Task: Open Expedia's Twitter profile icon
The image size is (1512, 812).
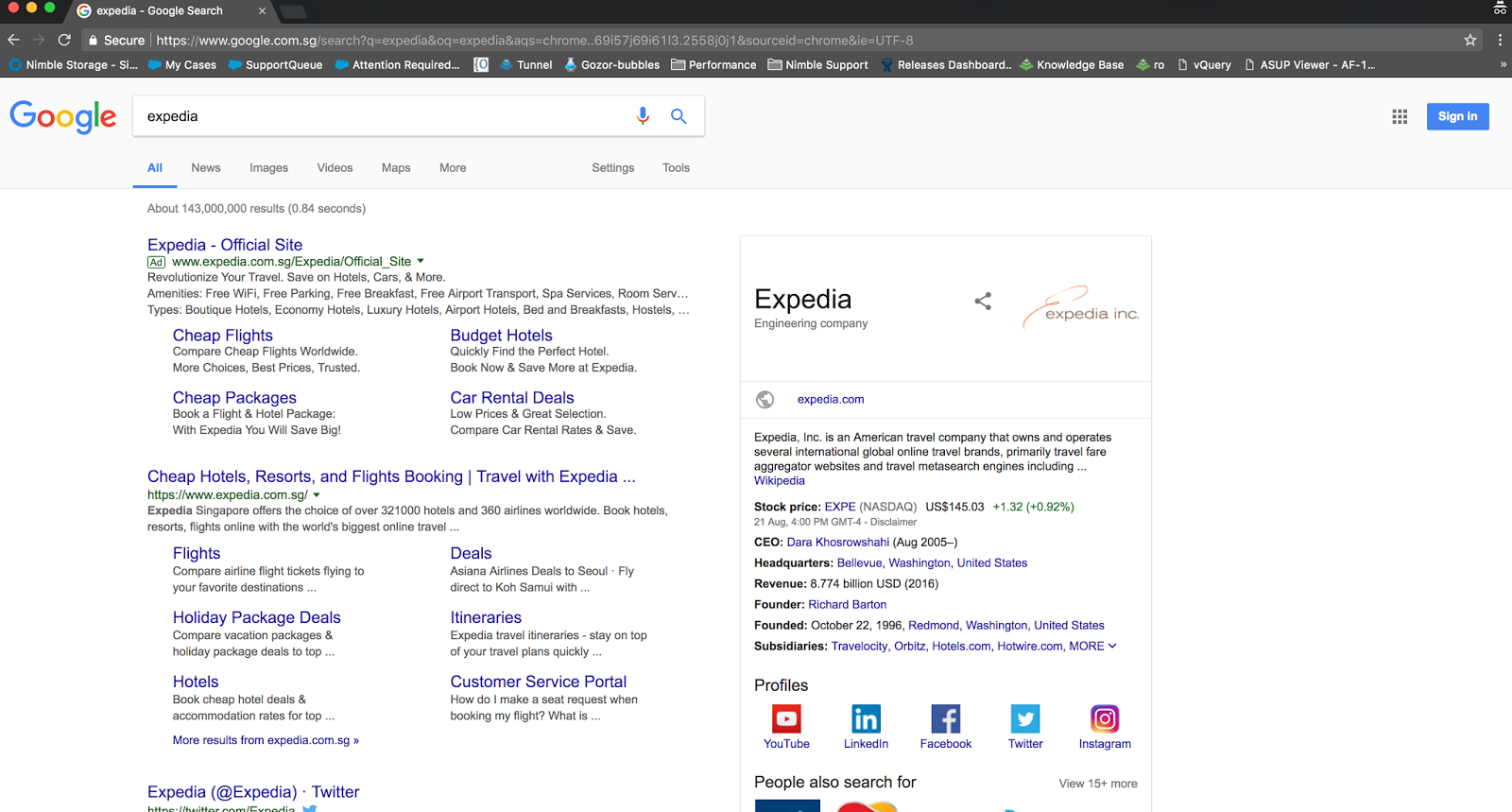Action: 1025,719
